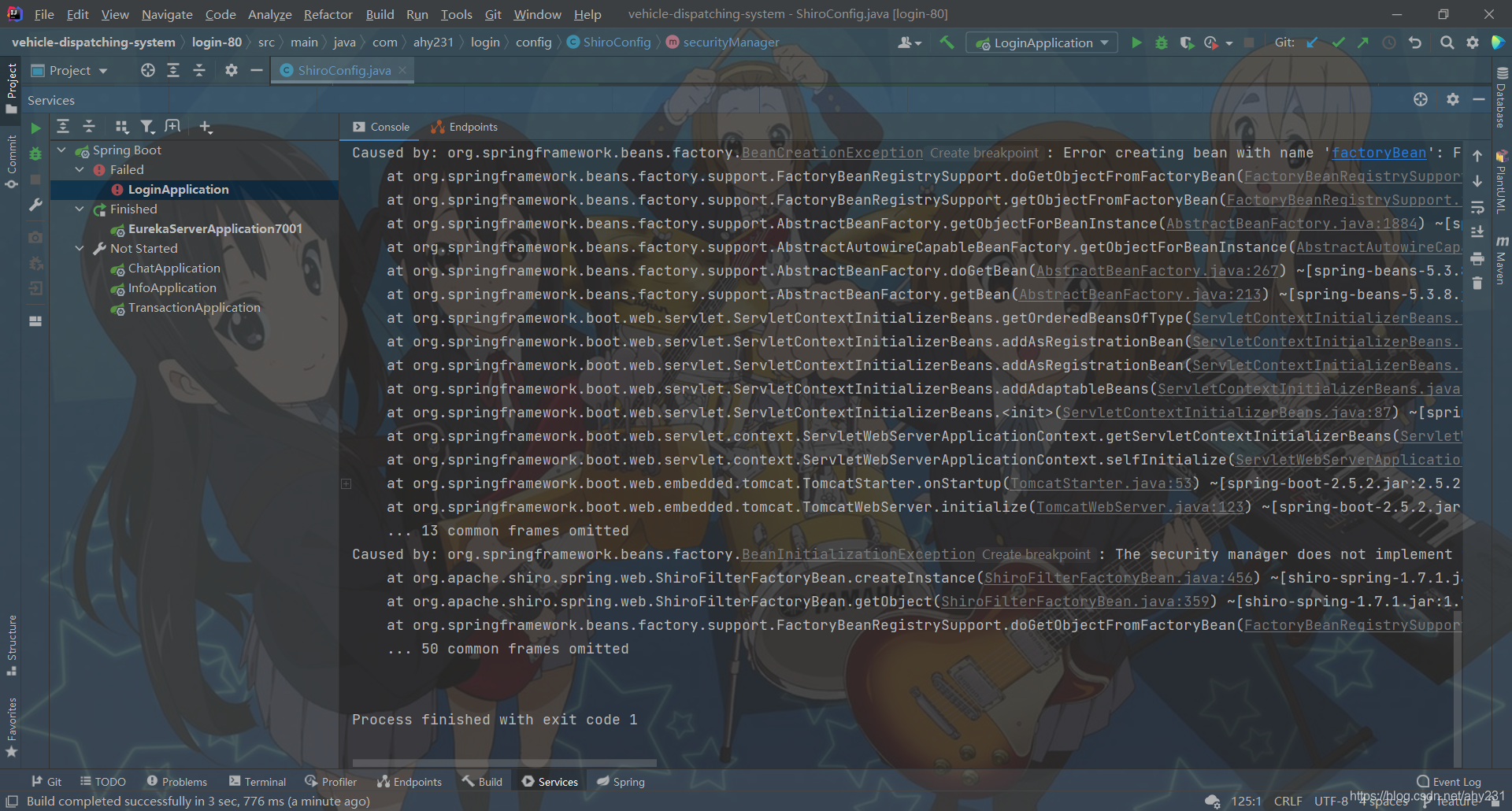The height and width of the screenshot is (811, 1512).
Task: Click the print icon in console gutter
Action: pyautogui.click(x=1477, y=258)
